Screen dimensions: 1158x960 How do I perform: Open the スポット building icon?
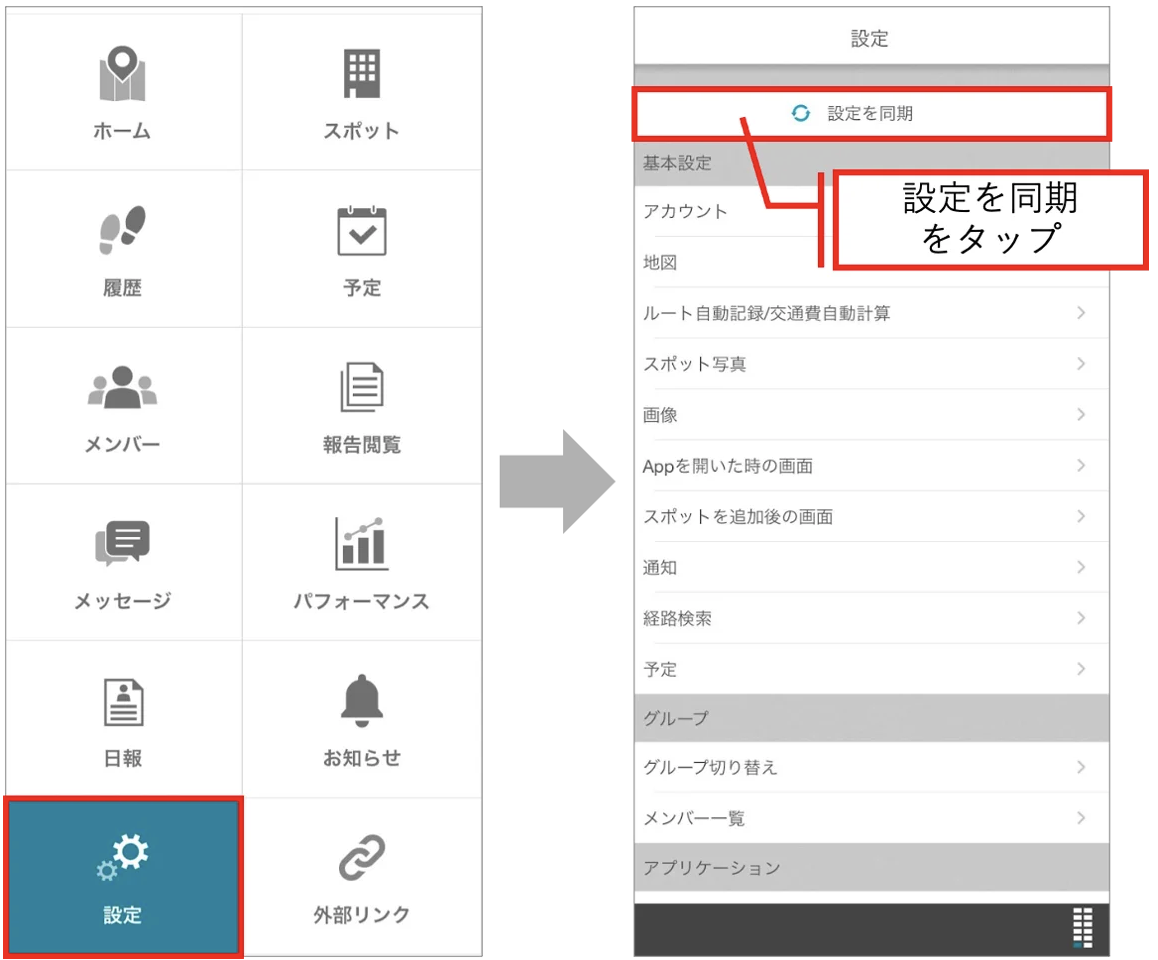362,74
